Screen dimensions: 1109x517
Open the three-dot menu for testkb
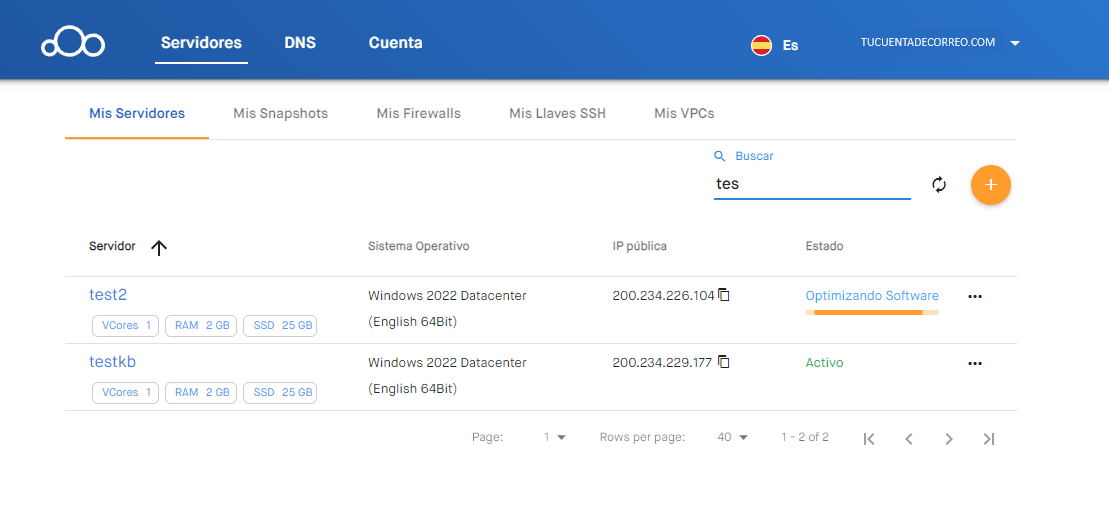coord(975,363)
